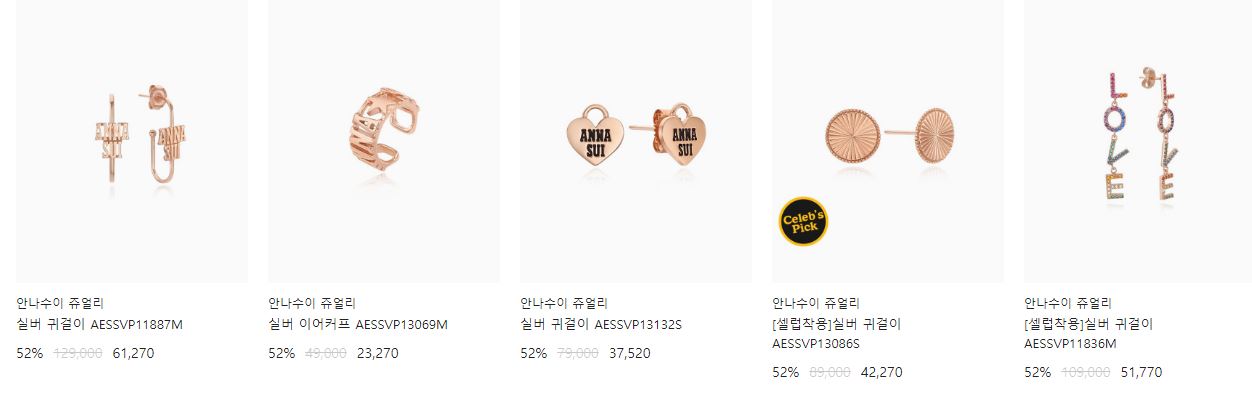Screen dimensions: 1252x416
Task: Open product code AESSVP11836M
Action: click(1070, 344)
